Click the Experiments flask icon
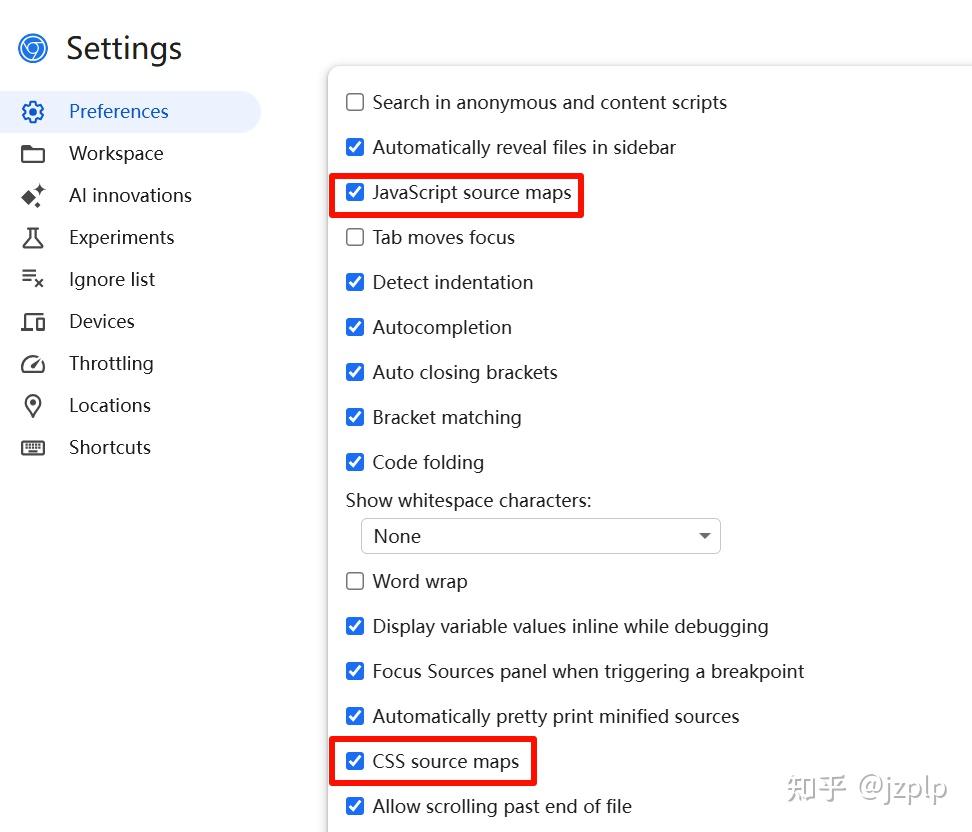The width and height of the screenshot is (972, 832). (33, 237)
